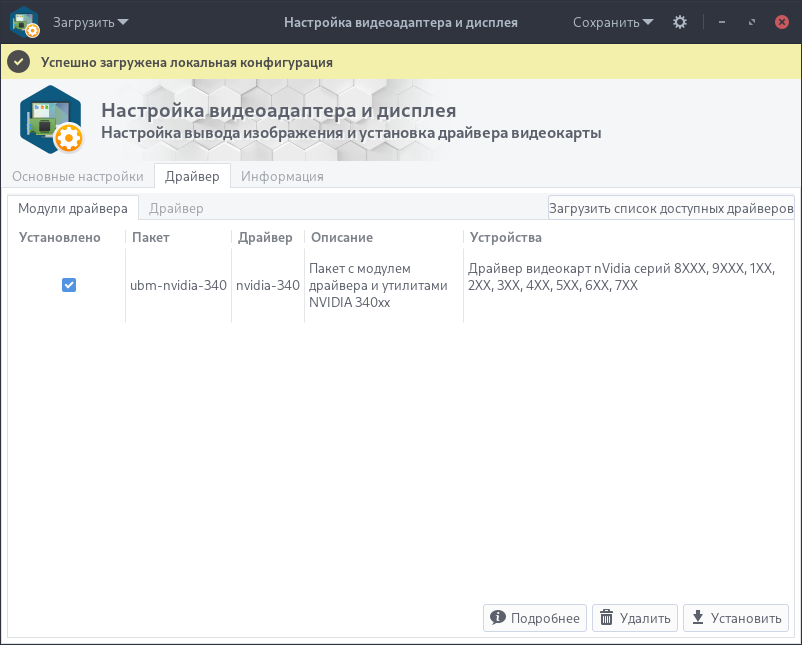Open the Информация tab
802x645 pixels.
click(x=282, y=176)
